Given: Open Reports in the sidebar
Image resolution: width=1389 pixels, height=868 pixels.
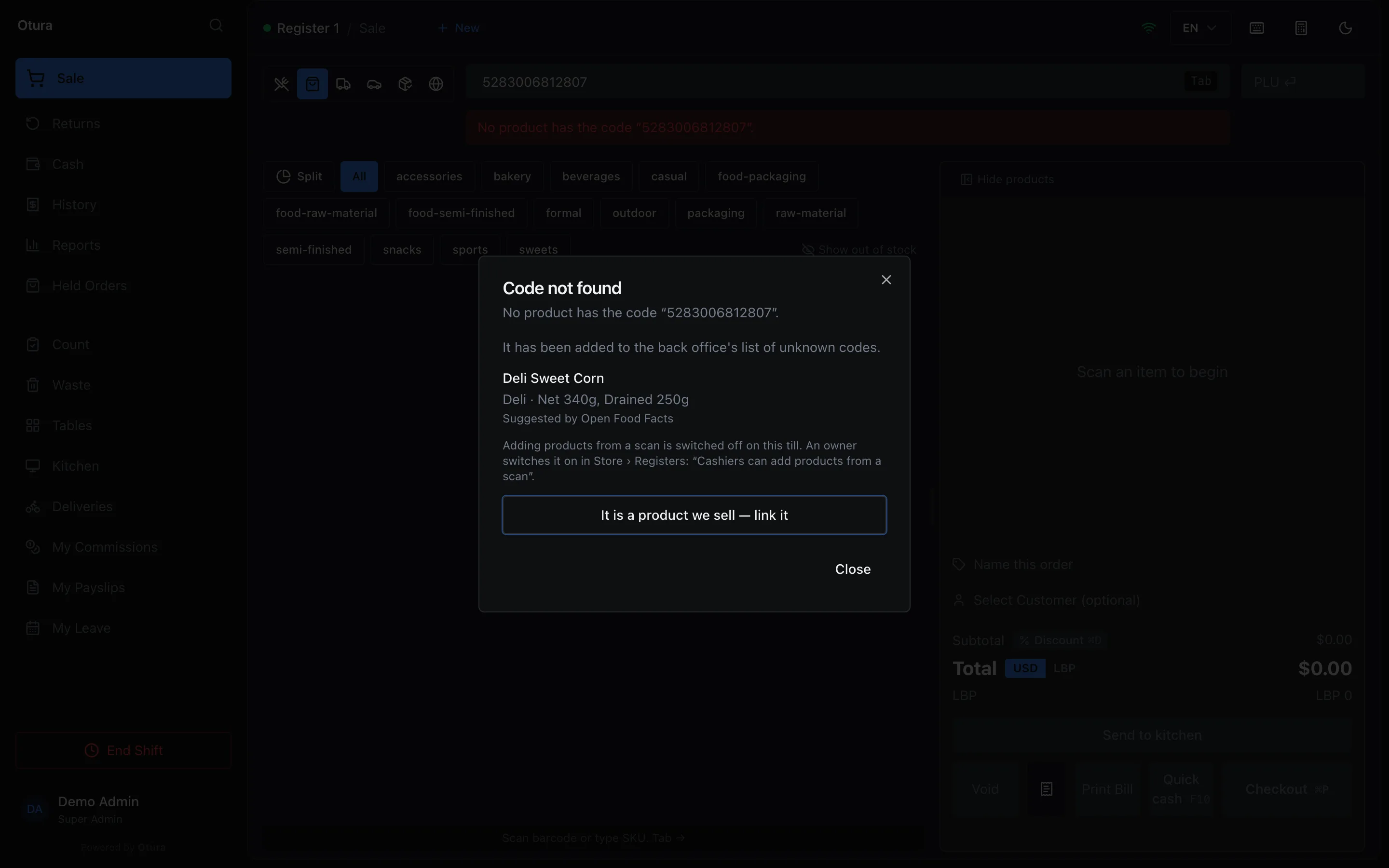Looking at the screenshot, I should (123, 245).
